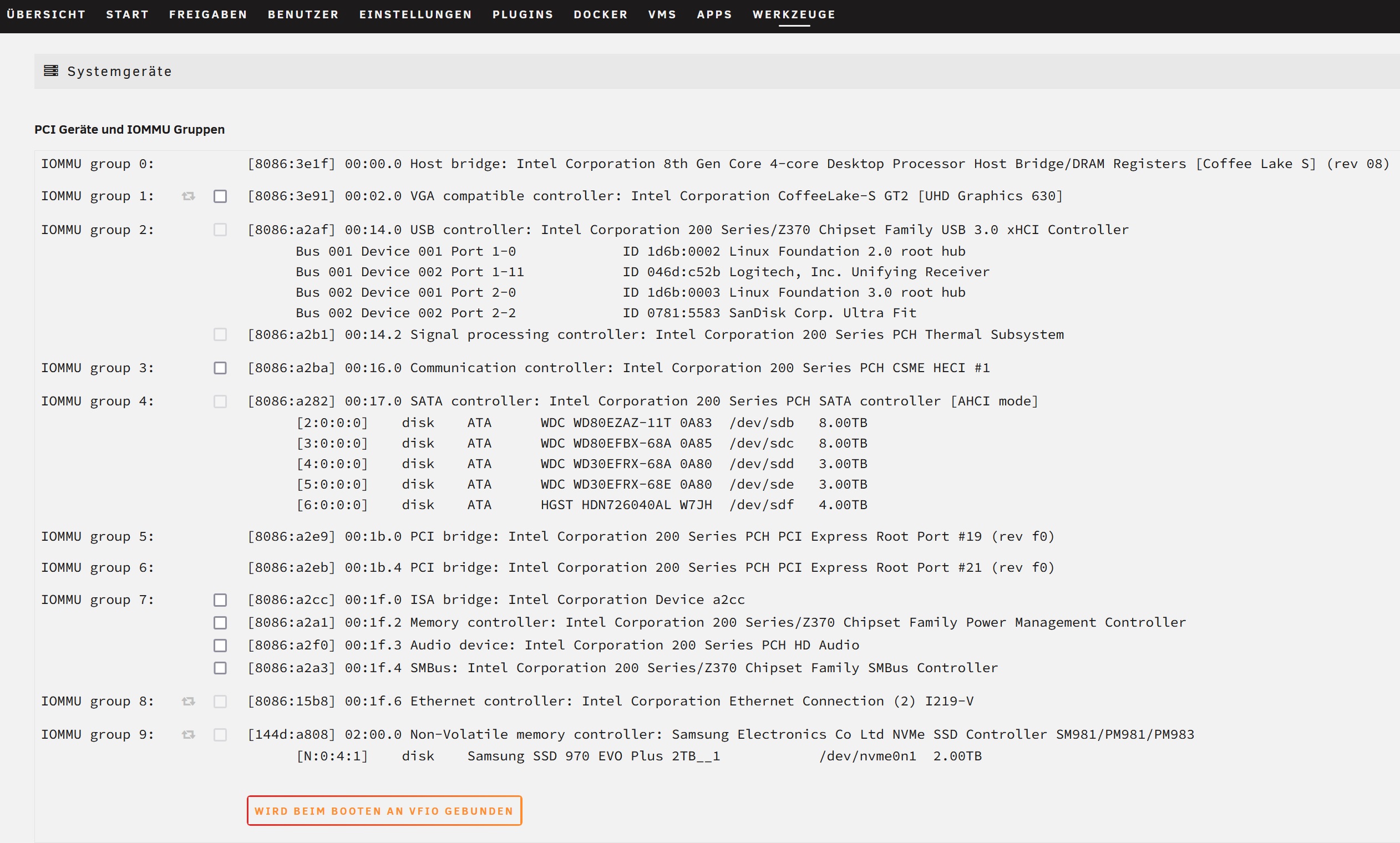Toggle Signal processing controller 00:14.2 checkbox

(220, 334)
